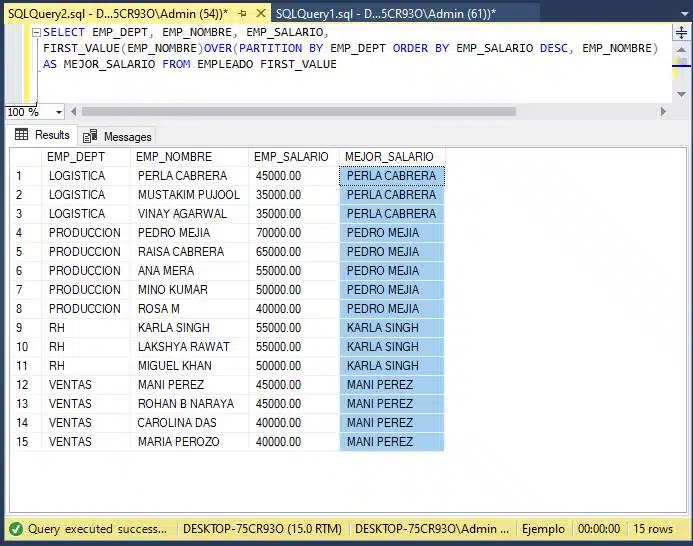Click the CAROLINA DAS name cell

(189, 423)
